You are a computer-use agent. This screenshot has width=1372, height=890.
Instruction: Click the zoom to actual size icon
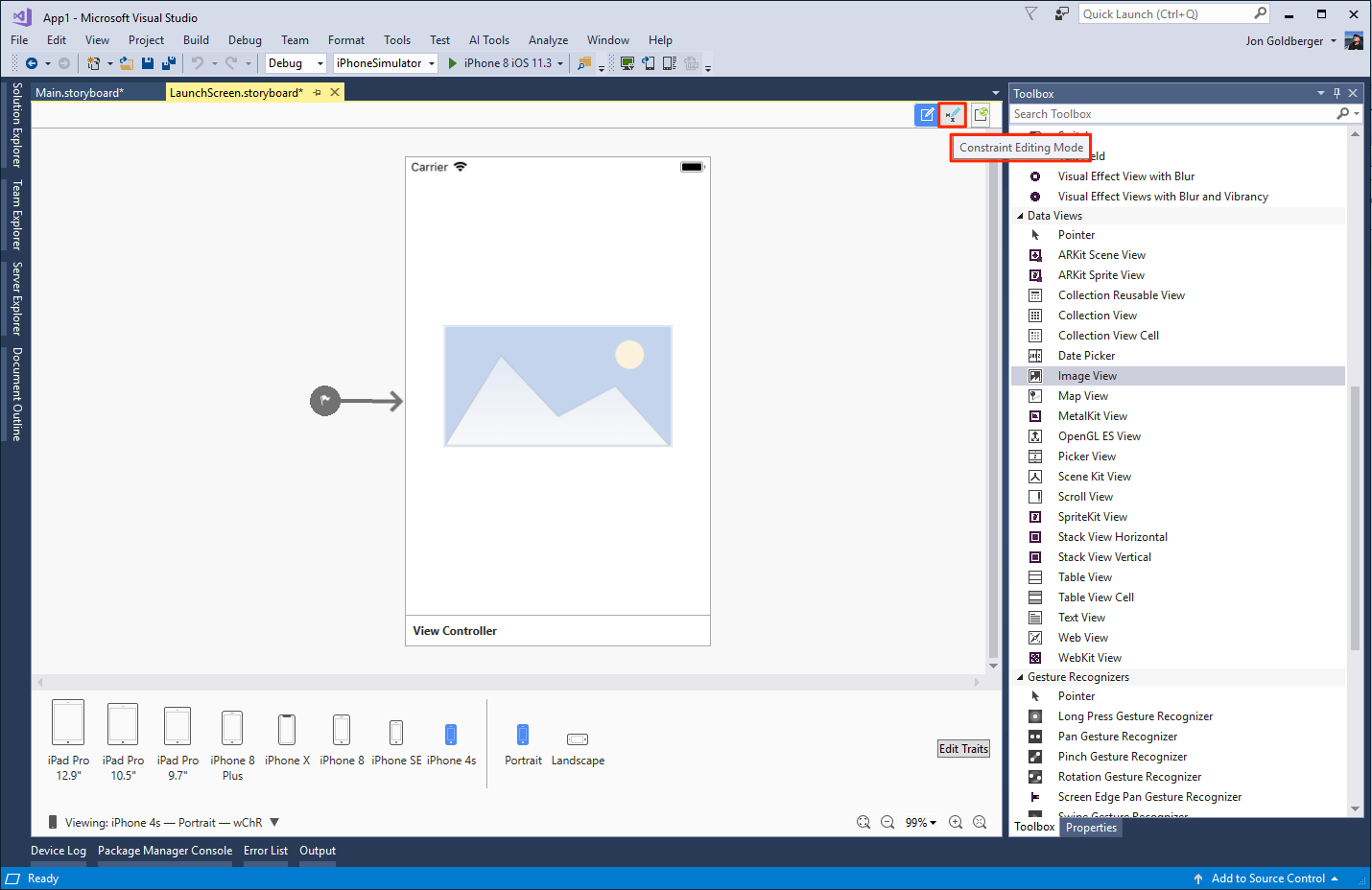[x=980, y=822]
